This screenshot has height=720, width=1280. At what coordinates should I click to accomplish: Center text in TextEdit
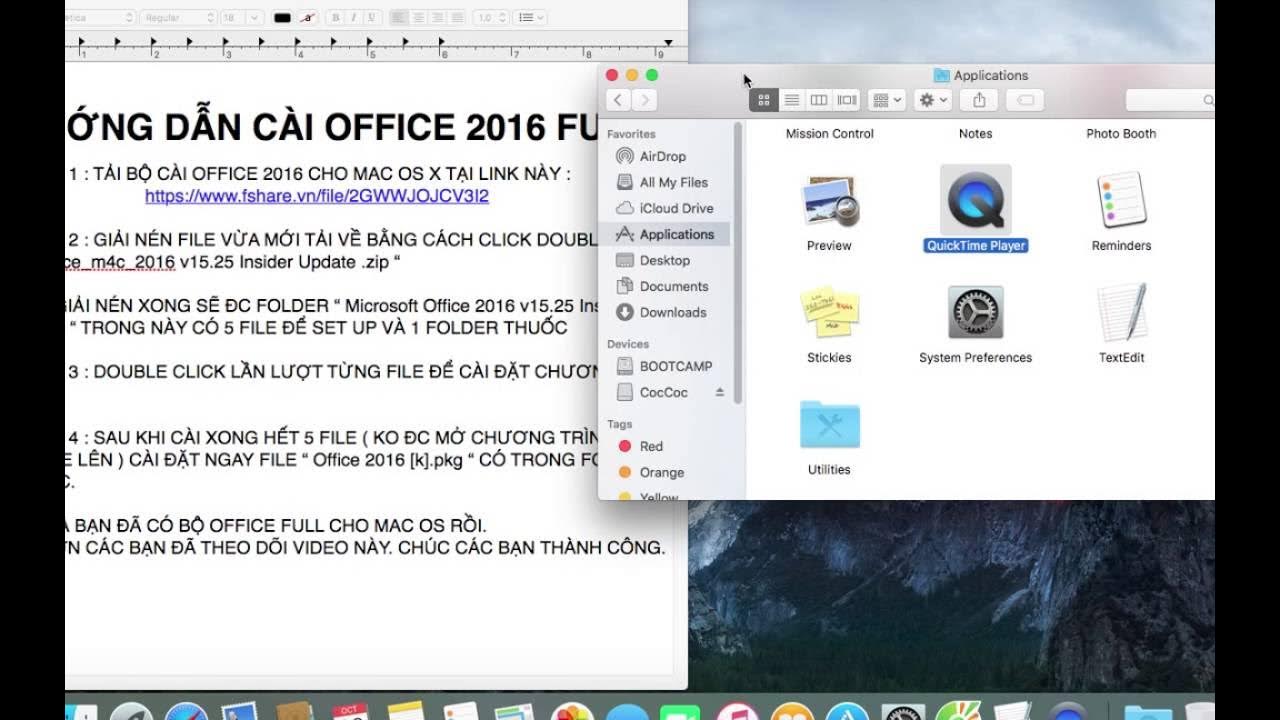pyautogui.click(x=417, y=18)
